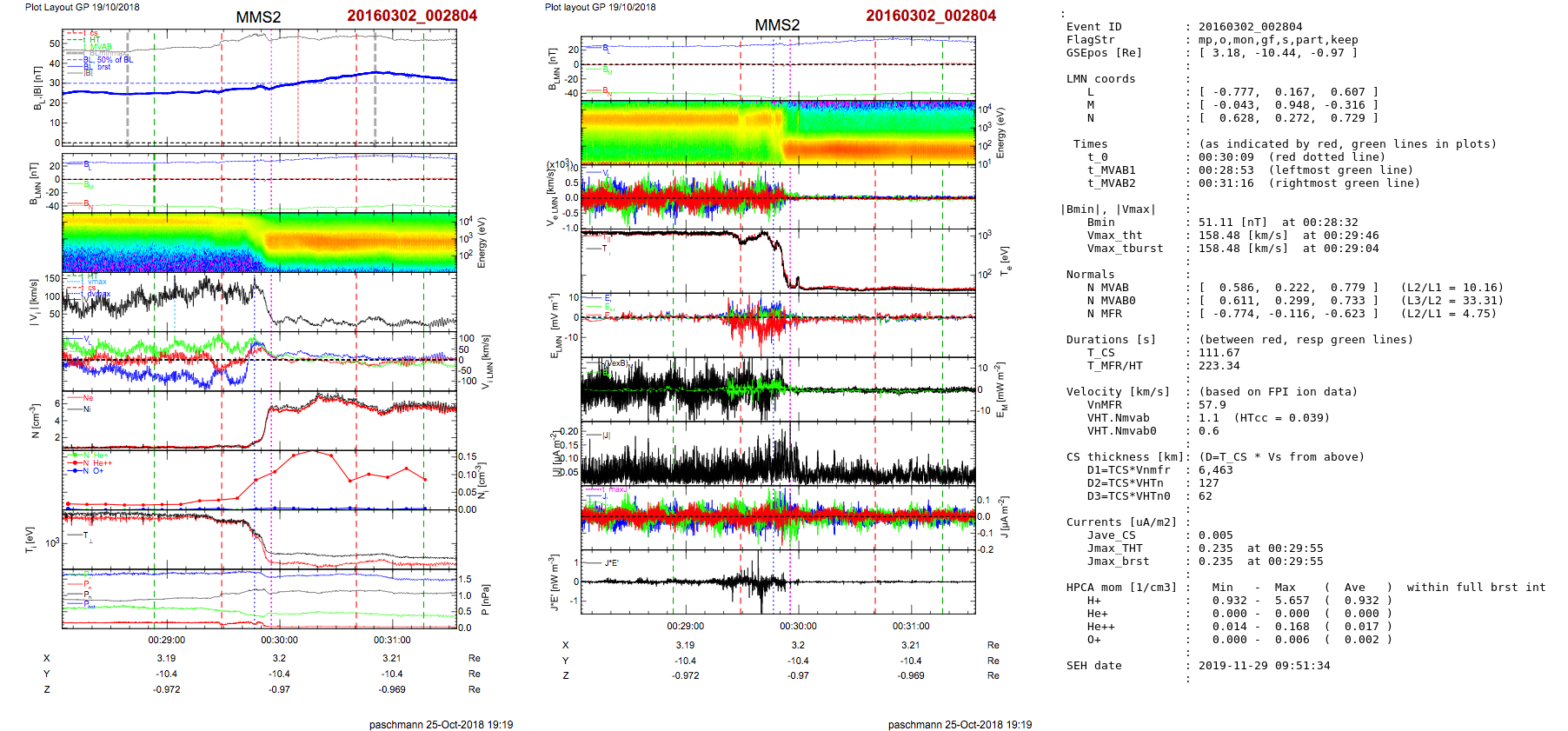Image resolution: width=1568 pixels, height=731 pixels.
Task: Click the '00:31:00' time tick of right plot
Action: tap(911, 626)
